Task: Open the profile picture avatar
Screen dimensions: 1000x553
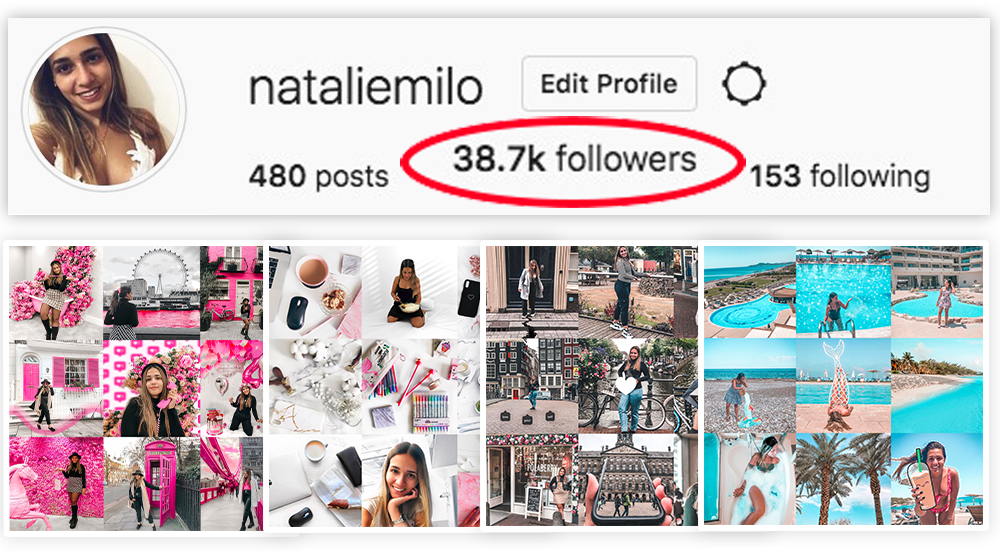Action: point(104,110)
